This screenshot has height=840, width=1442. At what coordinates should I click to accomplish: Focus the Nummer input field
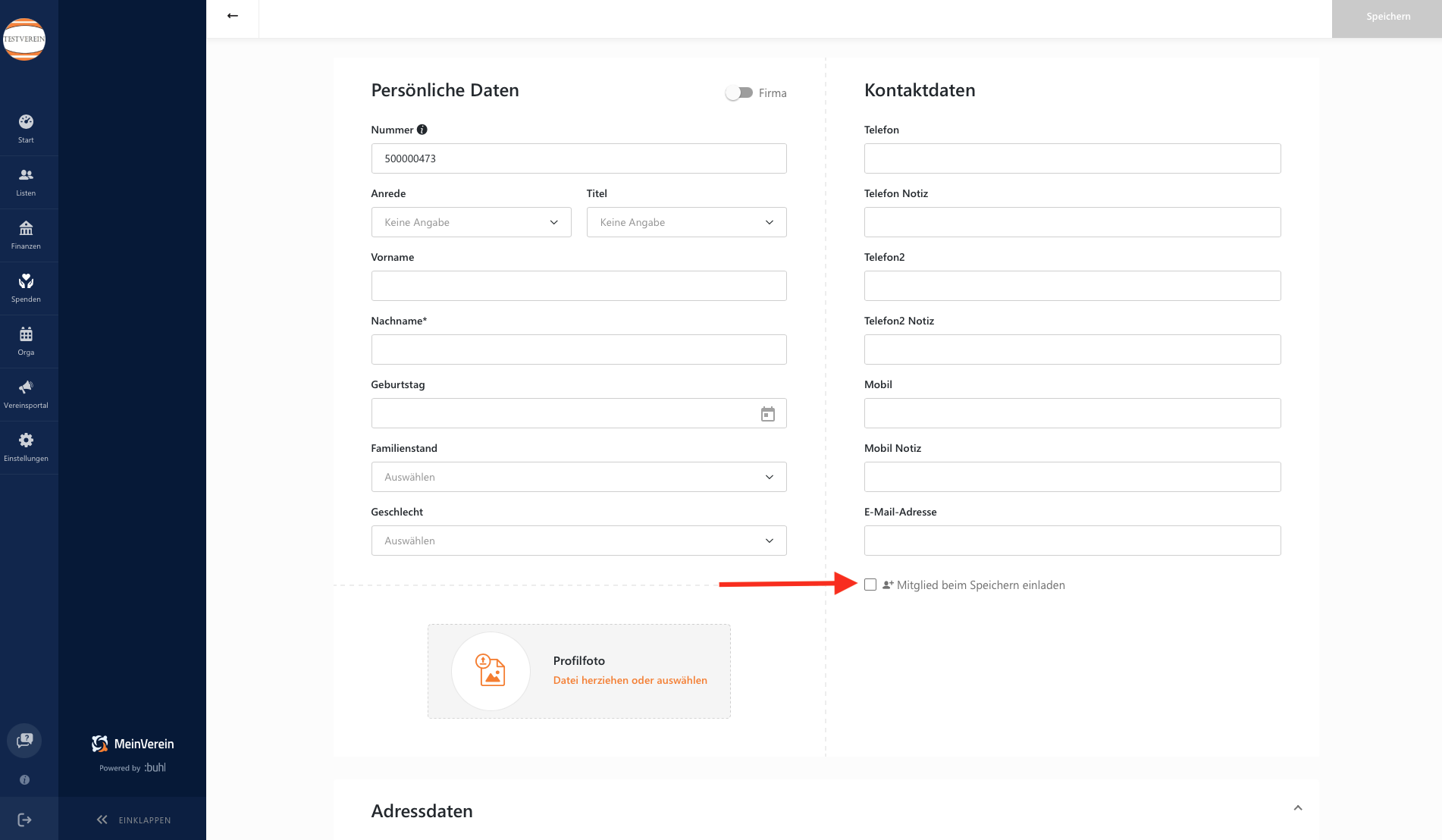tap(578, 158)
